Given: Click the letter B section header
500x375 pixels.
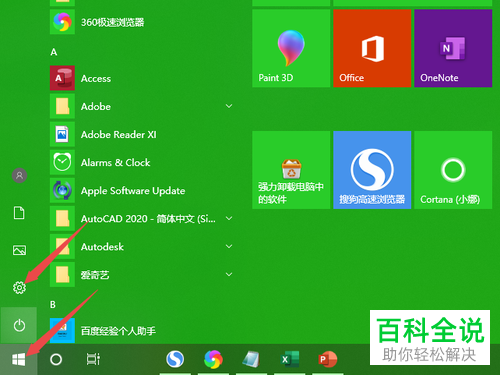Looking at the screenshot, I should point(53,304).
